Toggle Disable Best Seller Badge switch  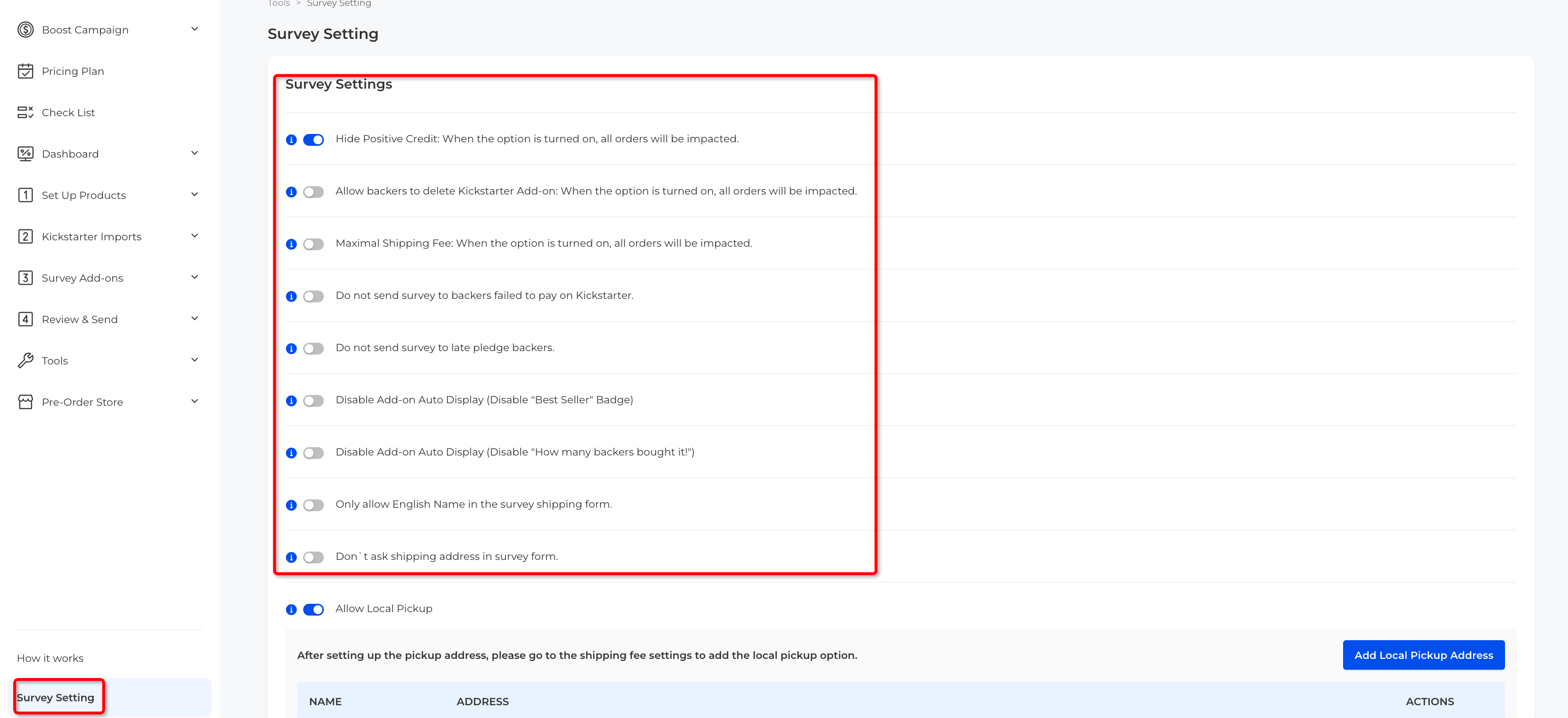click(314, 401)
